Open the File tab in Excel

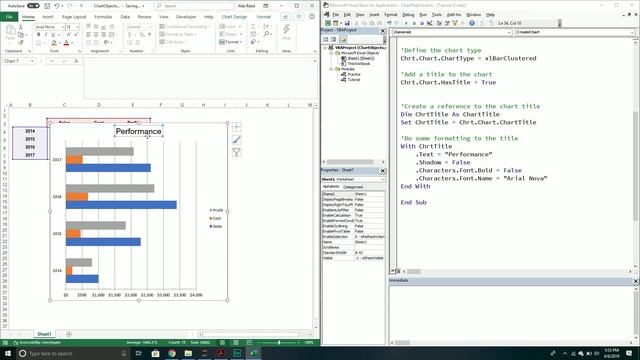pos(9,17)
